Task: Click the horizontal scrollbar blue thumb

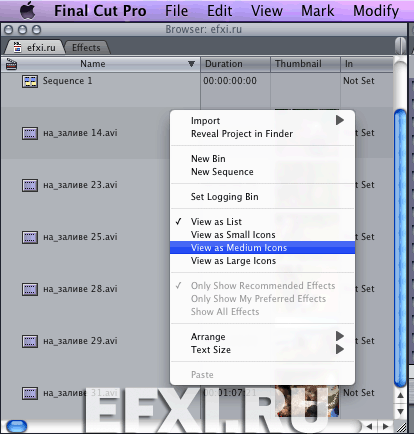Action: [x=17, y=426]
